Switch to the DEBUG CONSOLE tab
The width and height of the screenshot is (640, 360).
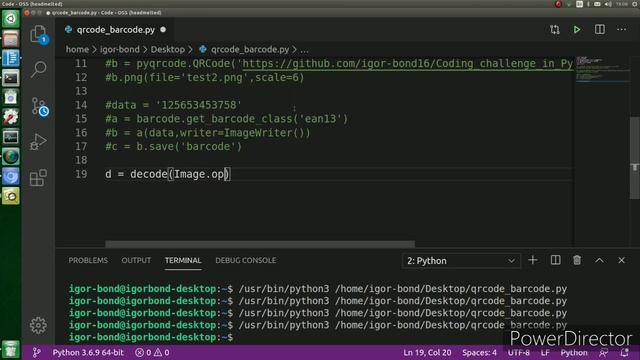tap(246, 260)
